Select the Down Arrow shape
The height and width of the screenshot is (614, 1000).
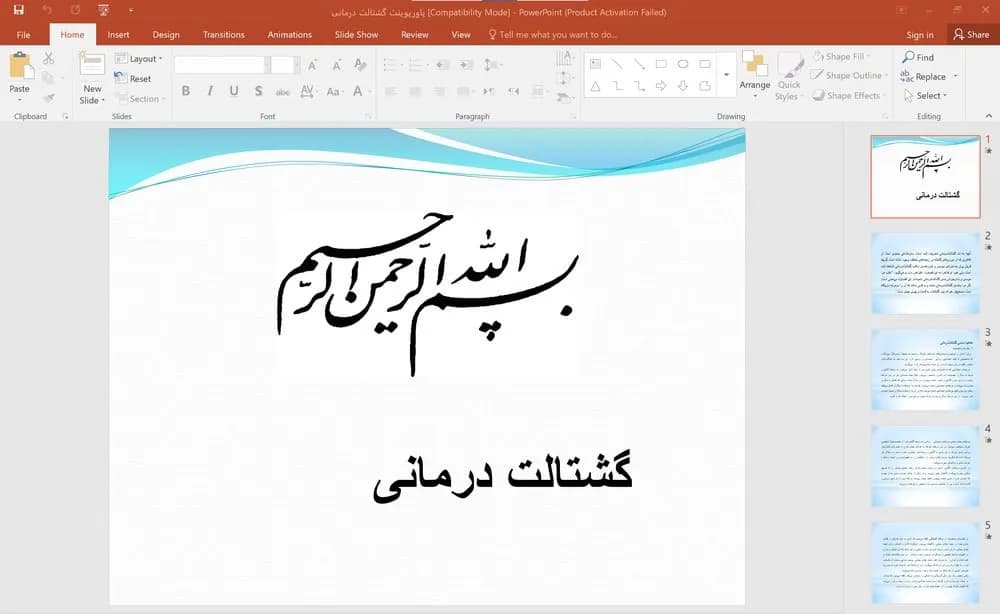[x=683, y=86]
